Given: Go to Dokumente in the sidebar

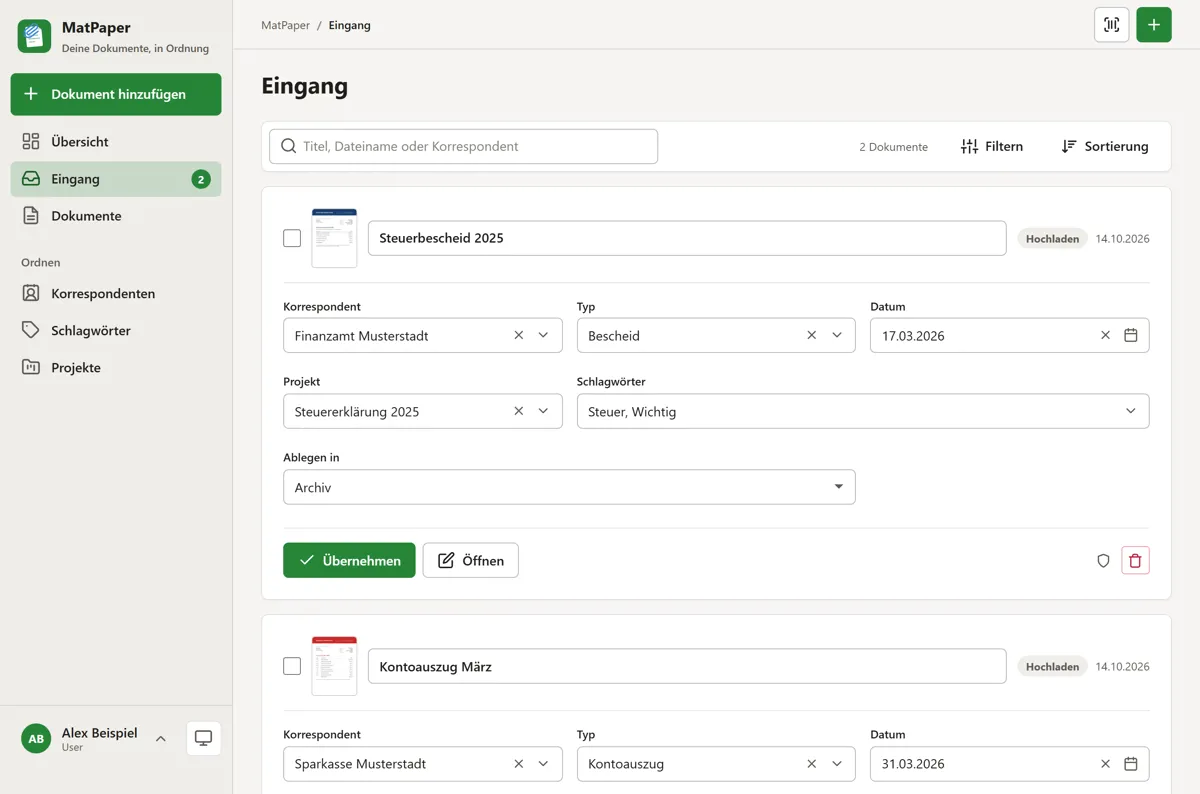Looking at the screenshot, I should [116, 216].
